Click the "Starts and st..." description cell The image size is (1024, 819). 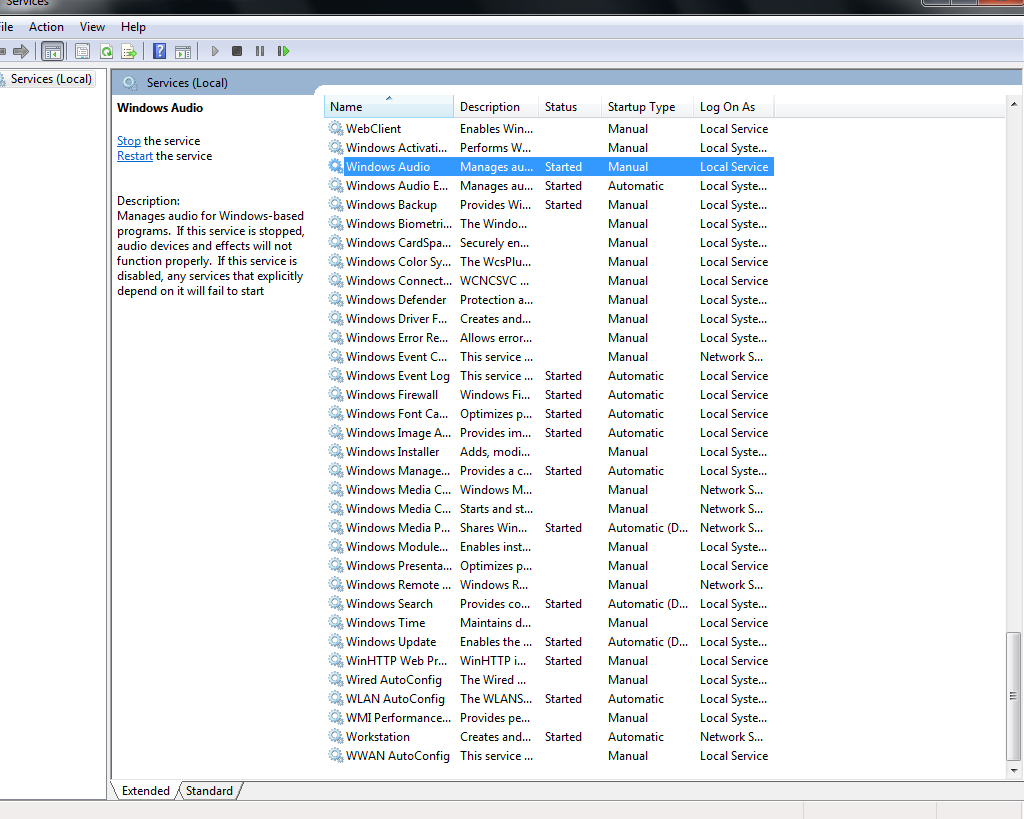pyautogui.click(x=496, y=508)
